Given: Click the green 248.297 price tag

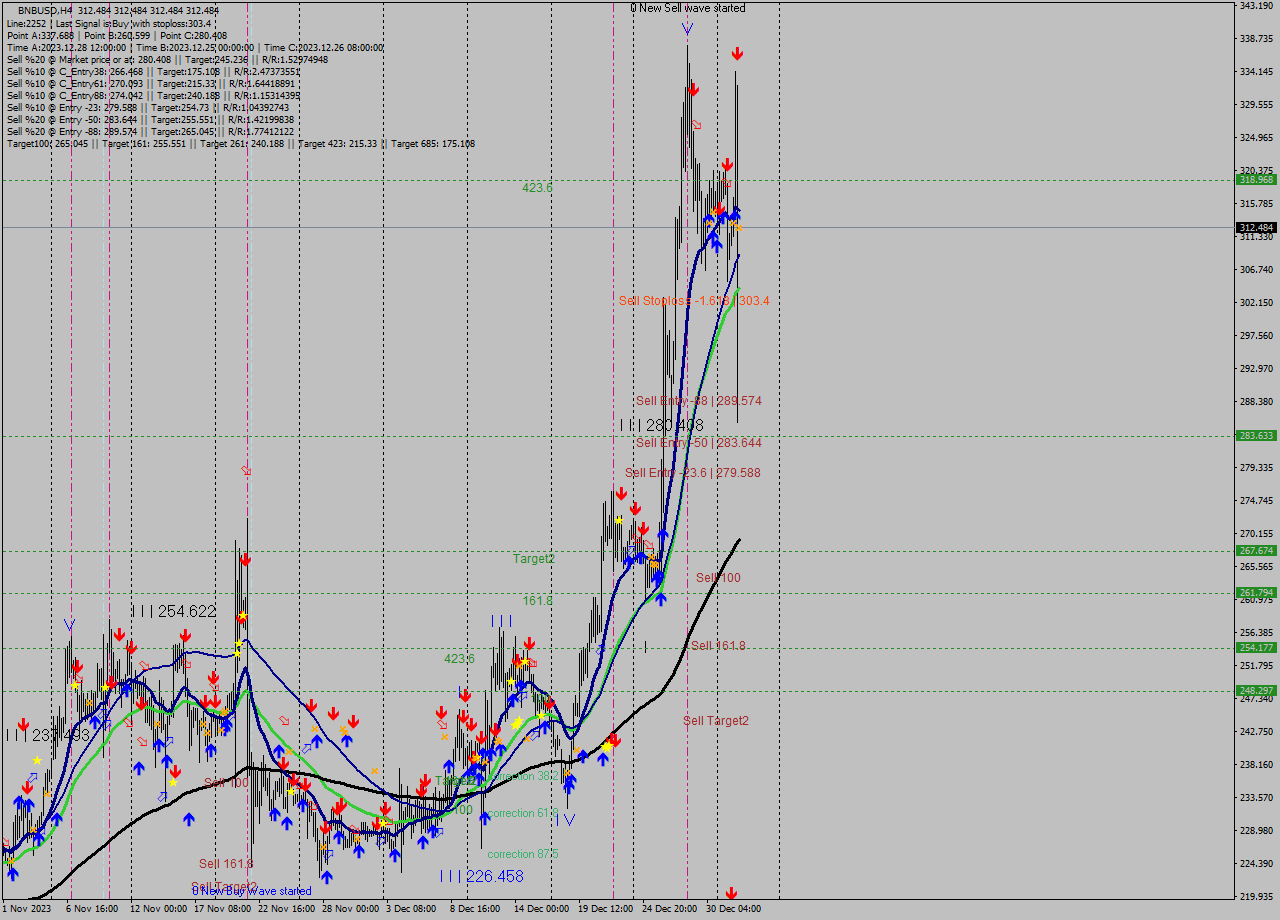Looking at the screenshot, I should (x=1256, y=690).
